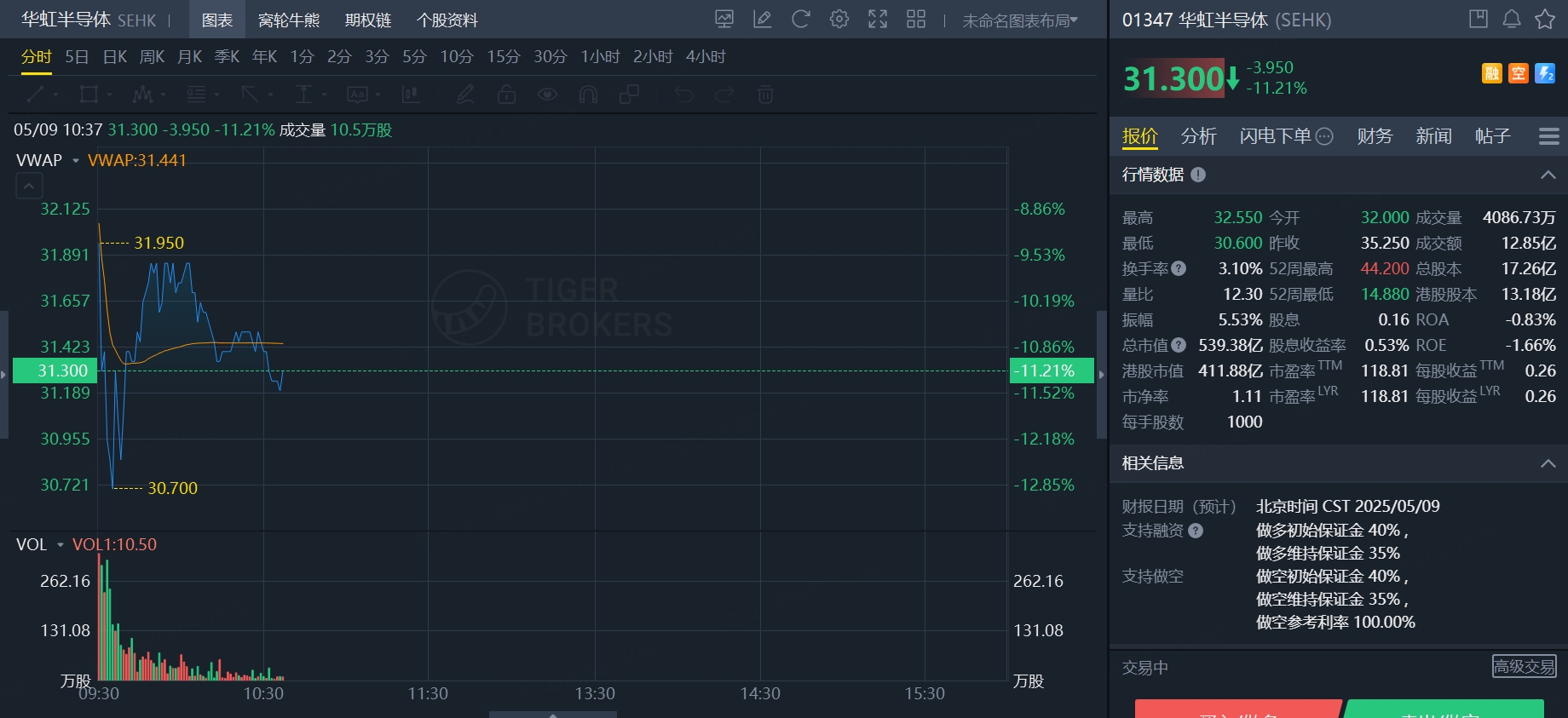The width and height of the screenshot is (1568, 718).
Task: Switch to the 分析 tab
Action: click(x=1198, y=136)
